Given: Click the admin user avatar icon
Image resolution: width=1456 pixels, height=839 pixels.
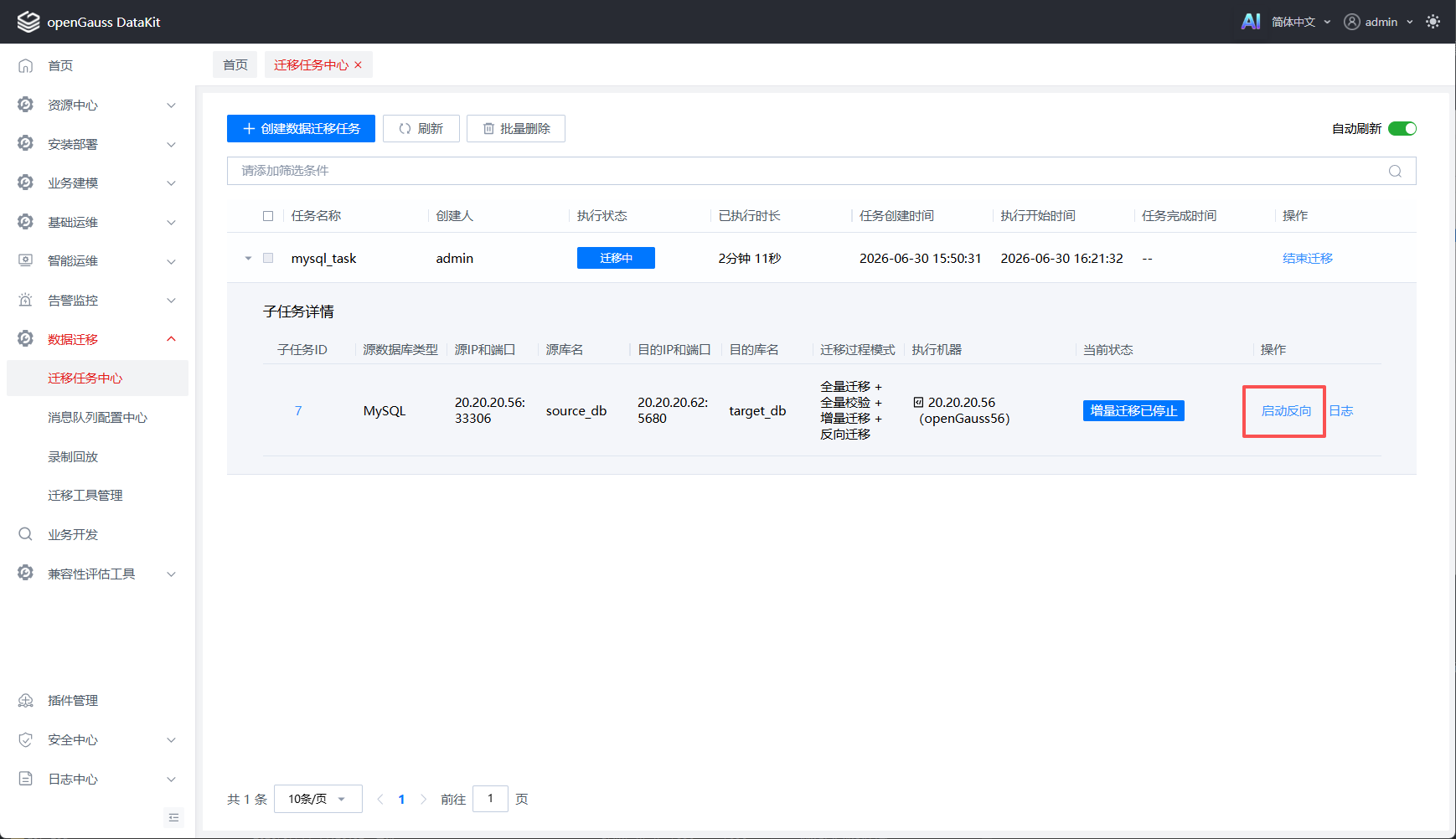Looking at the screenshot, I should tap(1352, 22).
